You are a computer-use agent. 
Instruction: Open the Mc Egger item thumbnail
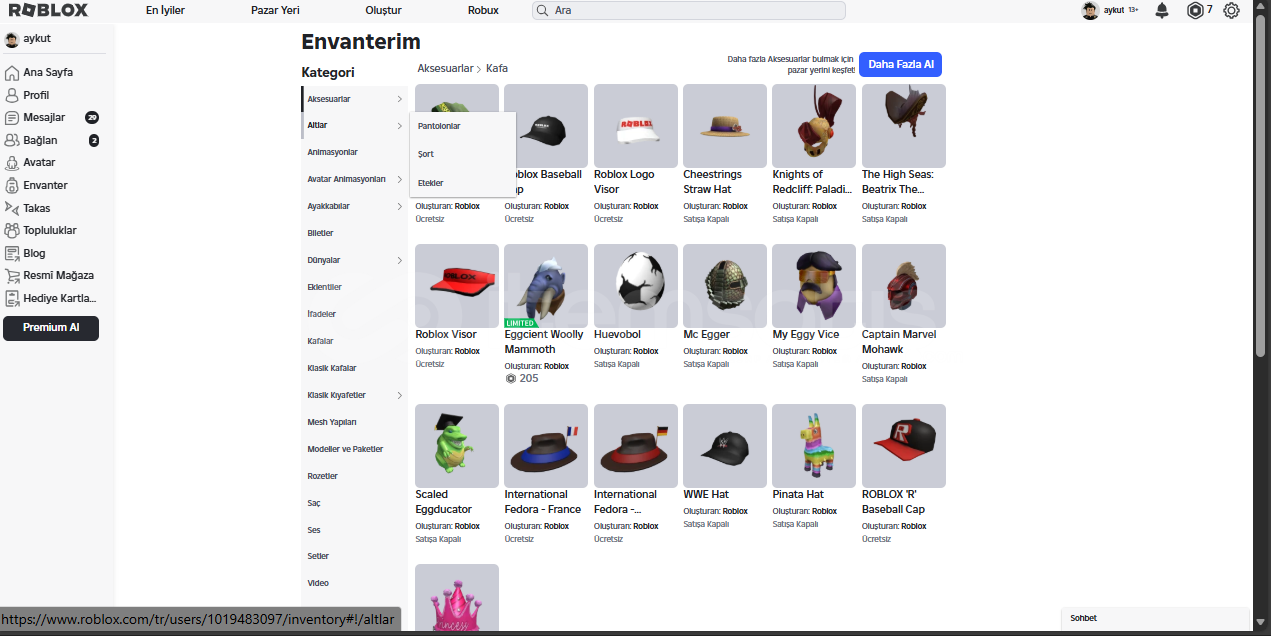(x=725, y=286)
